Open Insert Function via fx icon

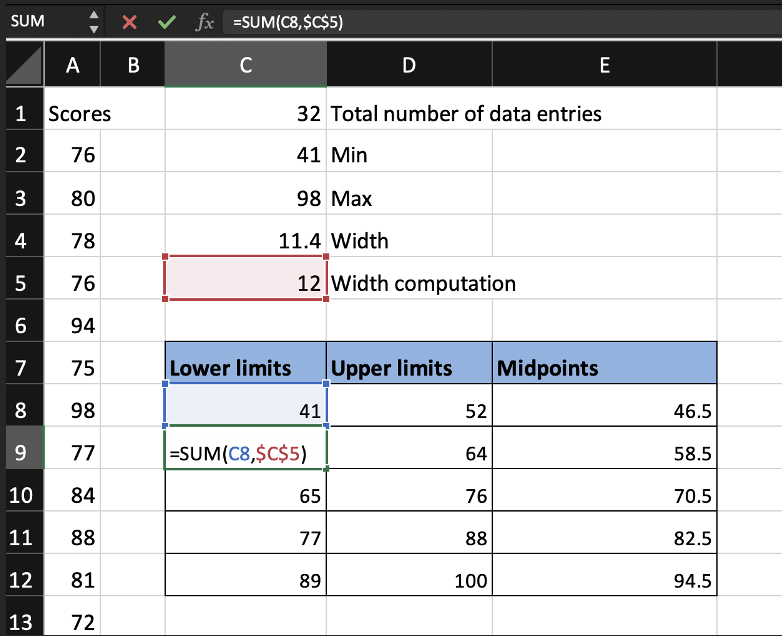click(204, 21)
